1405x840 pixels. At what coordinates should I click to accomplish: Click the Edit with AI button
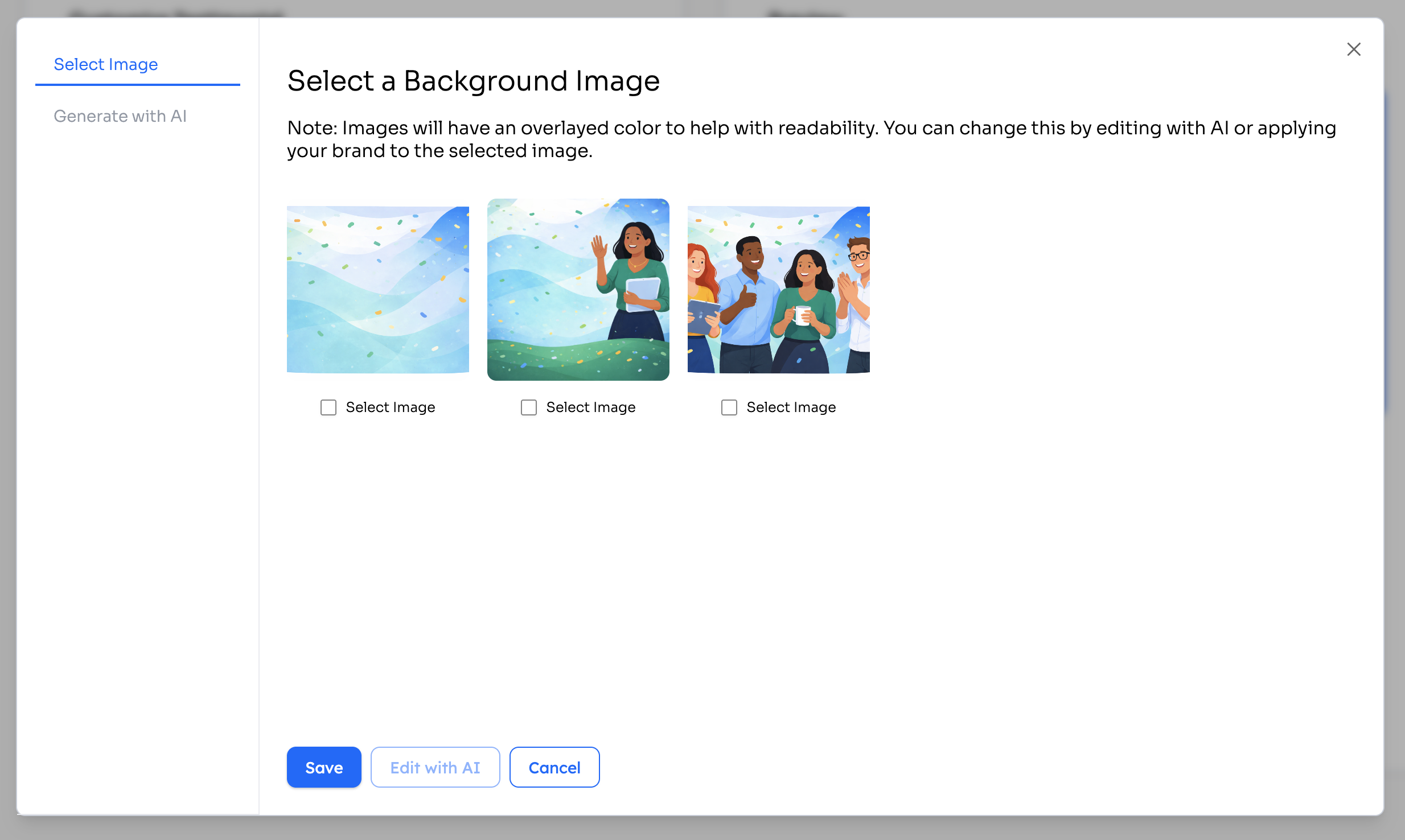435,767
